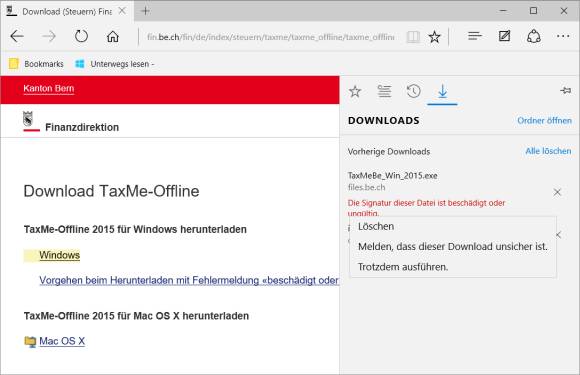Click the Kanton Bern header link
The height and width of the screenshot is (375, 580).
[49, 88]
